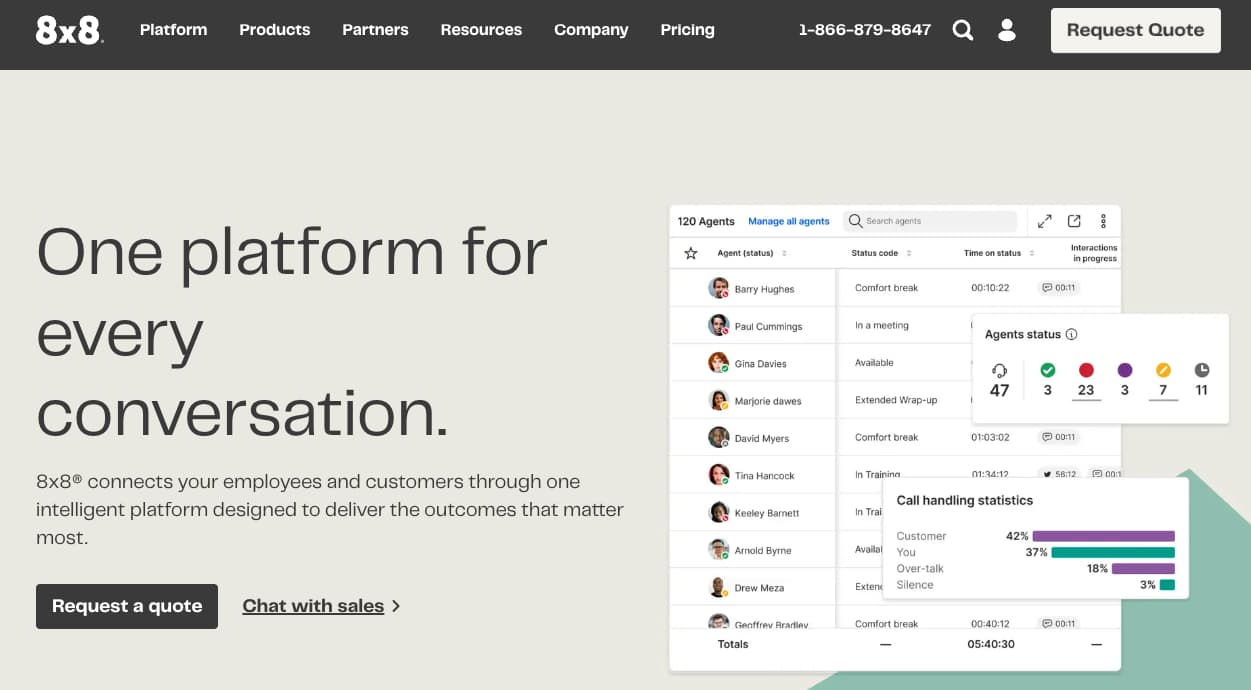Viewport: 1251px width, 690px height.
Task: Open the three-dot kebab menu
Action: tap(1103, 221)
